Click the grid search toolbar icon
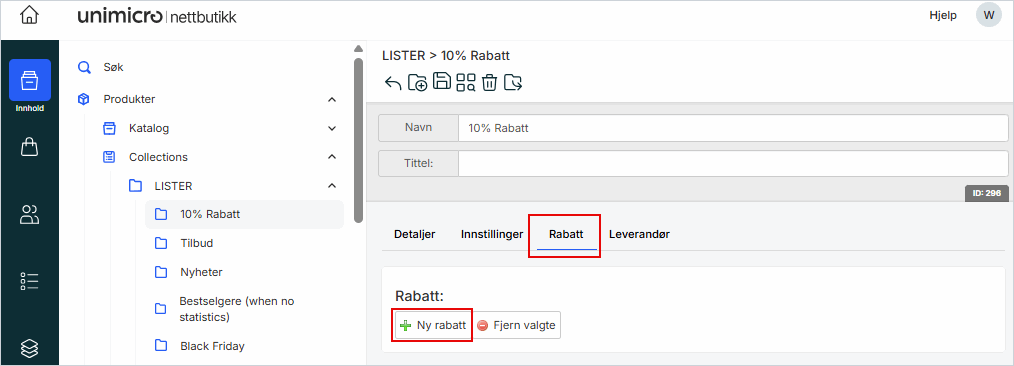 click(466, 82)
